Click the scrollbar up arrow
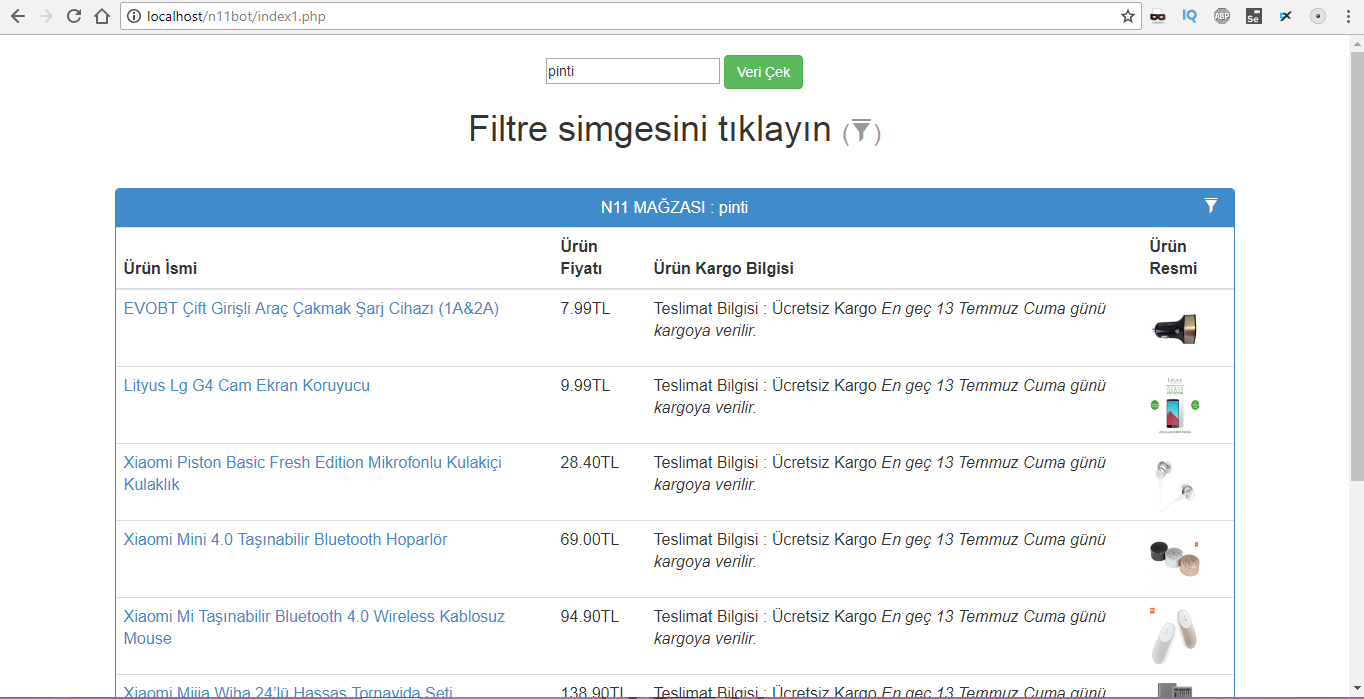 point(1356,42)
